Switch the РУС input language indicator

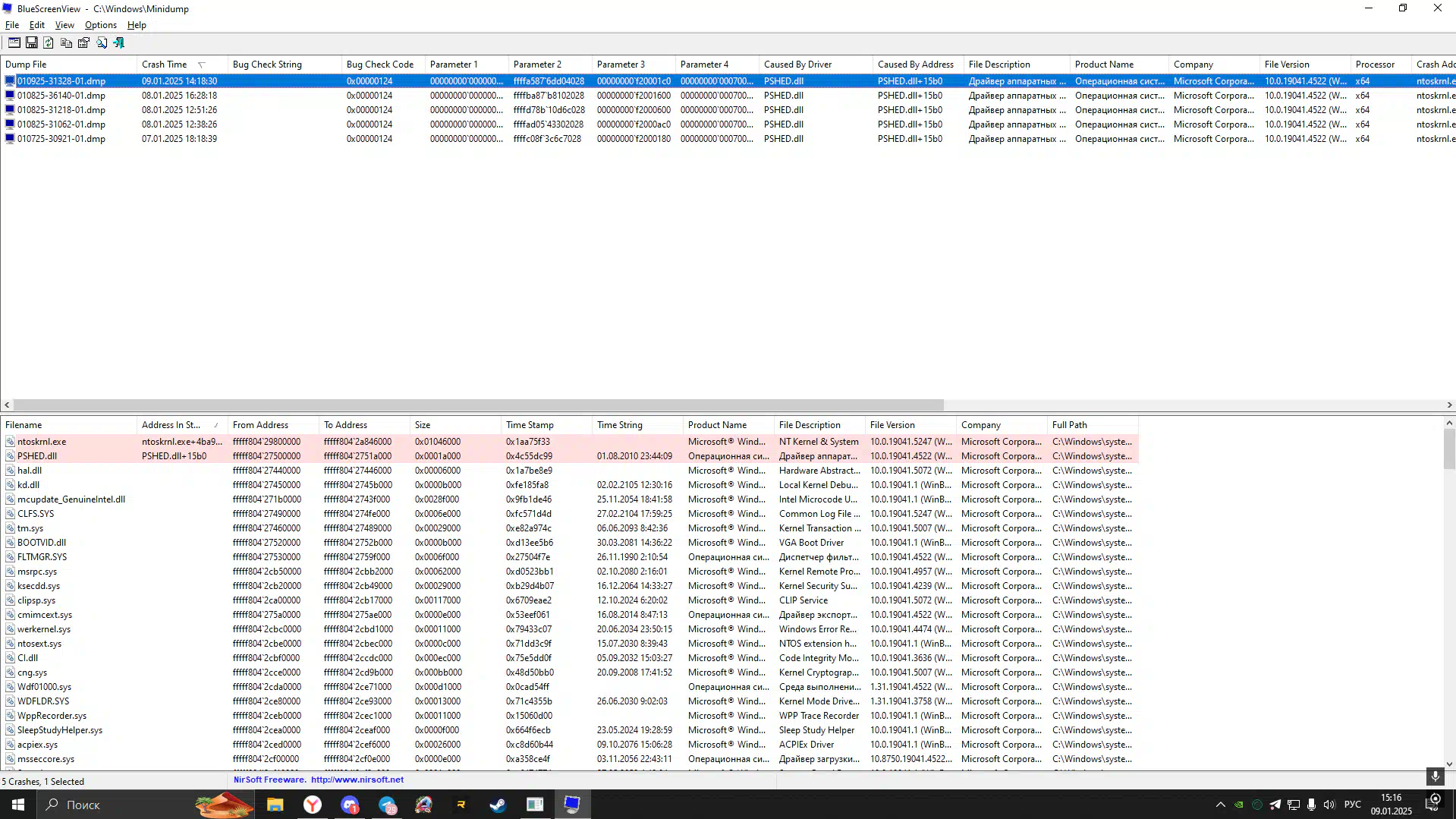1352,805
